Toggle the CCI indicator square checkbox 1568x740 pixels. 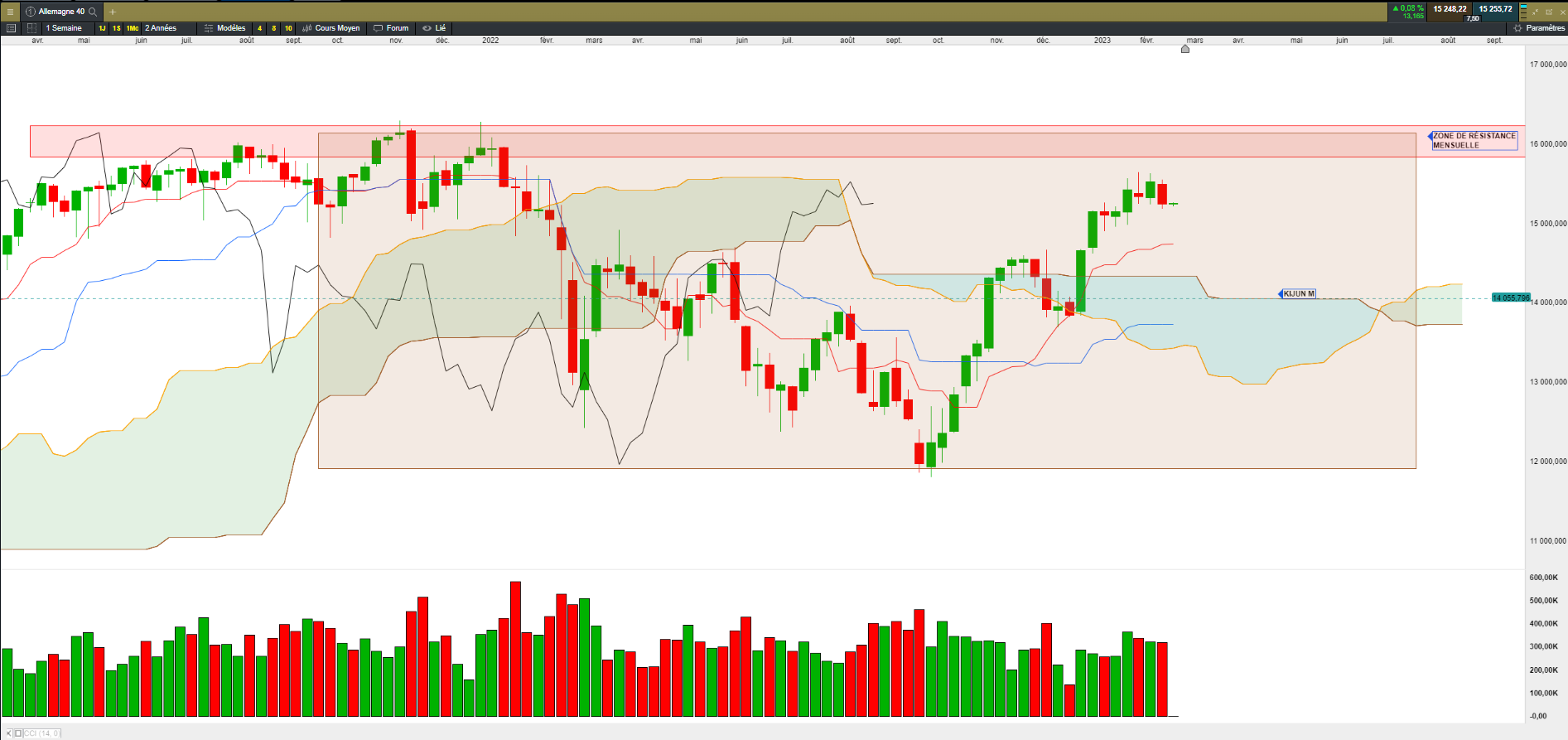click(x=18, y=733)
